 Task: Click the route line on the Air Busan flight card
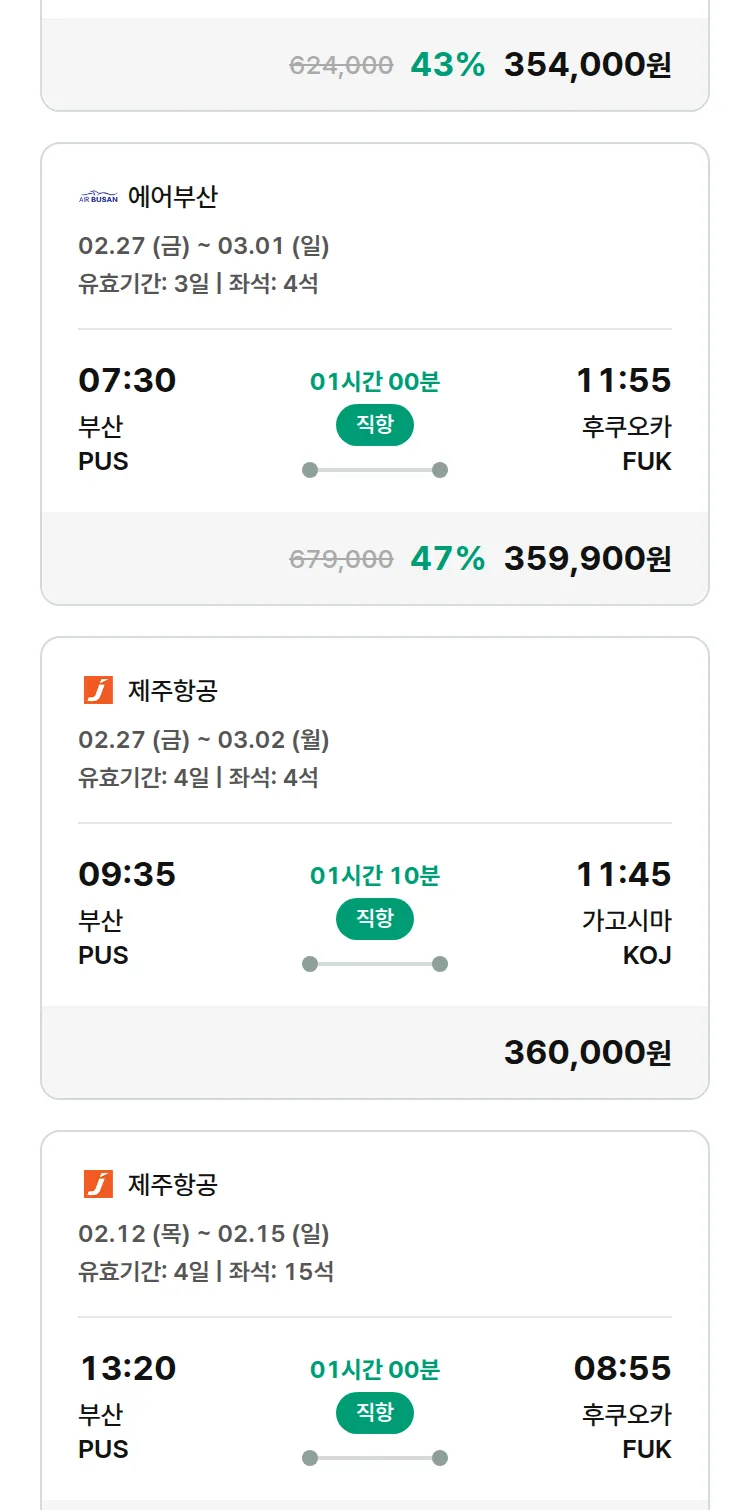point(375,470)
